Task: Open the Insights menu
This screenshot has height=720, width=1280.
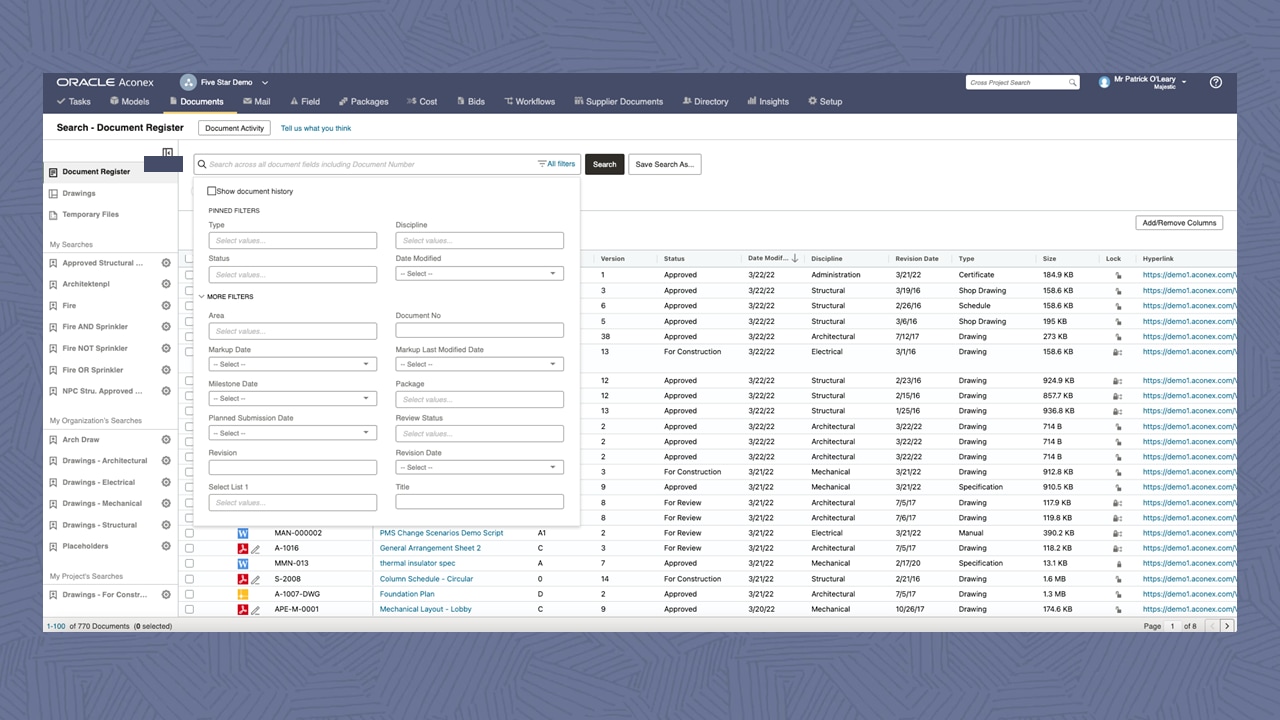Action: (768, 101)
